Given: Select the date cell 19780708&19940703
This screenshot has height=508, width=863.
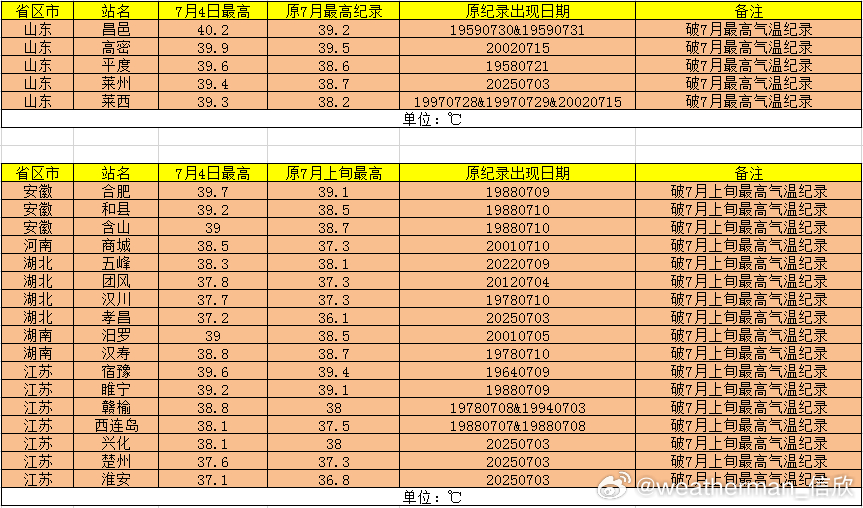Looking at the screenshot, I should coord(517,407).
